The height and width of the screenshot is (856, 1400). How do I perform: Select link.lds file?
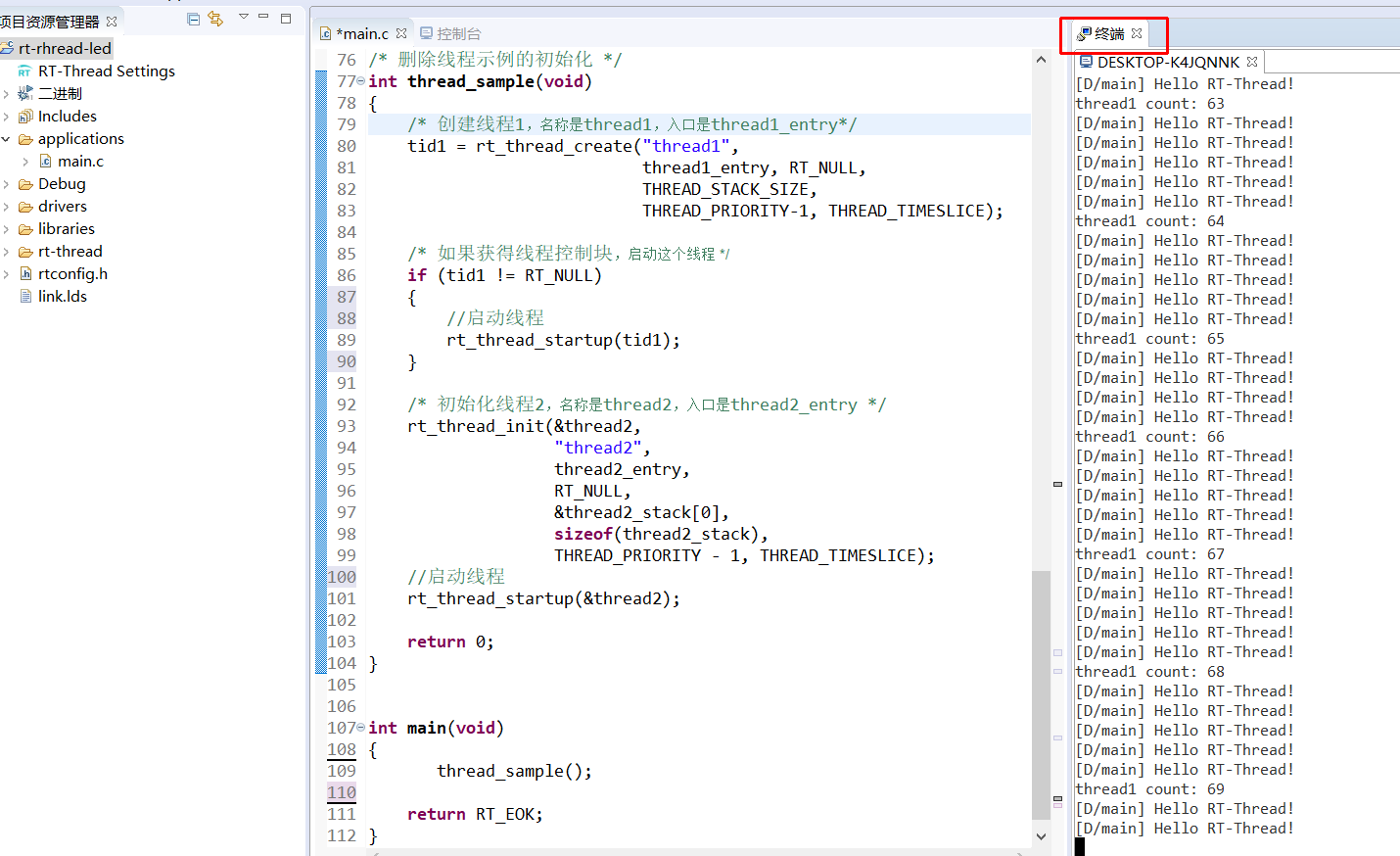click(x=63, y=296)
